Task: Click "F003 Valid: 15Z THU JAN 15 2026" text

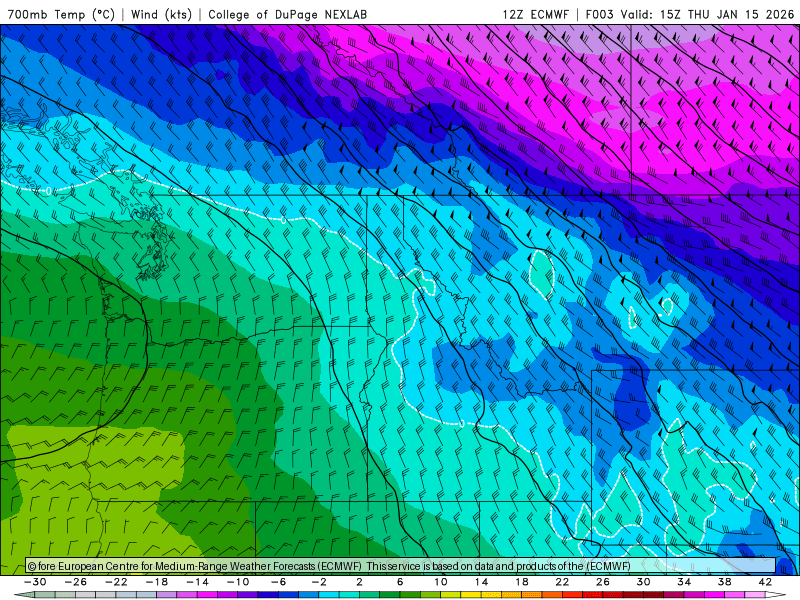Action: [x=690, y=15]
